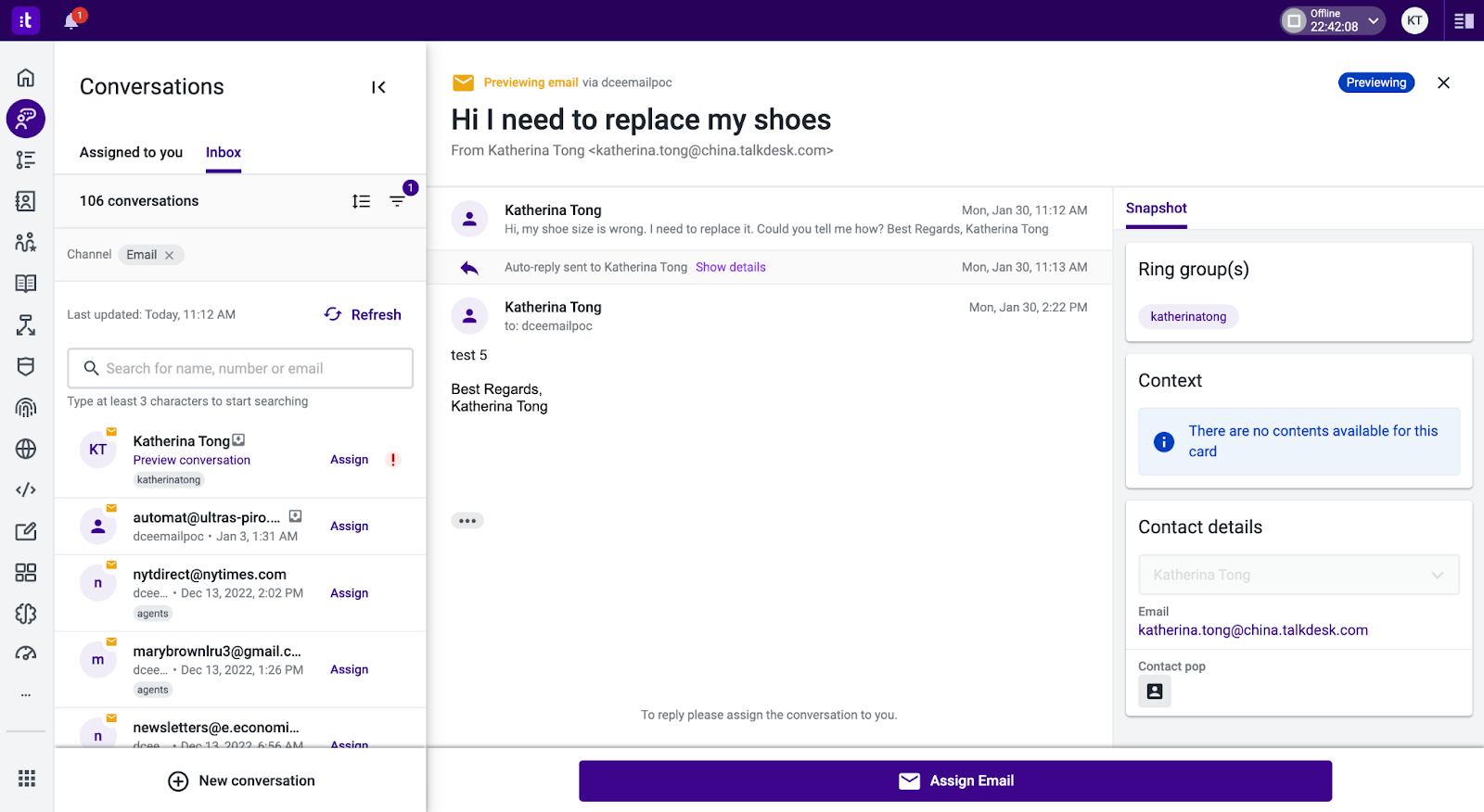Open the fingerprint identity icon in the sidebar
This screenshot has width=1484, height=812.
click(26, 407)
